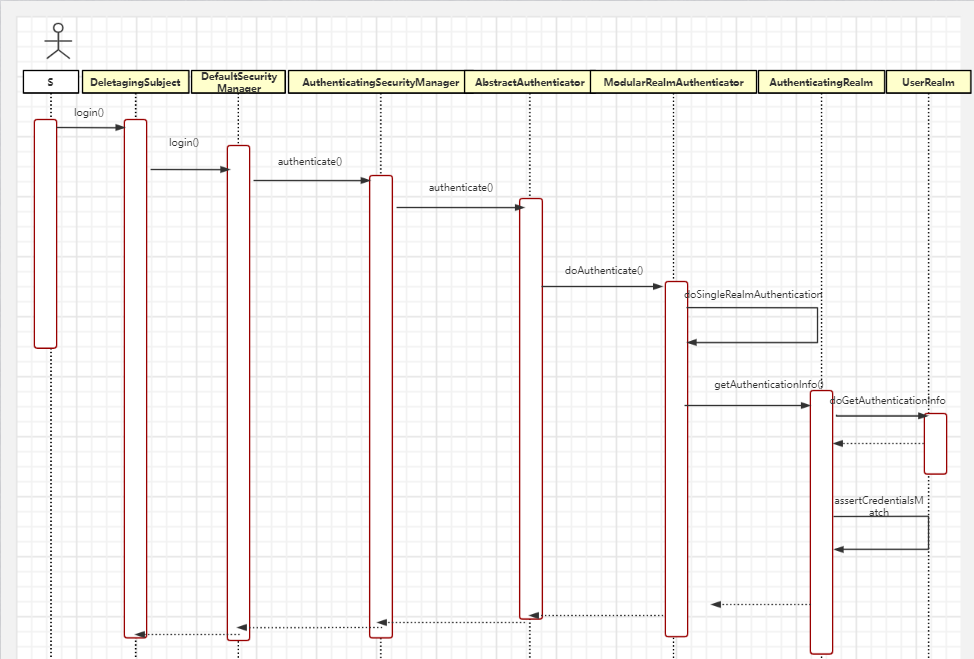The height and width of the screenshot is (659, 974).
Task: Select the assertCredentialsMatch self-call label
Action: 878,506
